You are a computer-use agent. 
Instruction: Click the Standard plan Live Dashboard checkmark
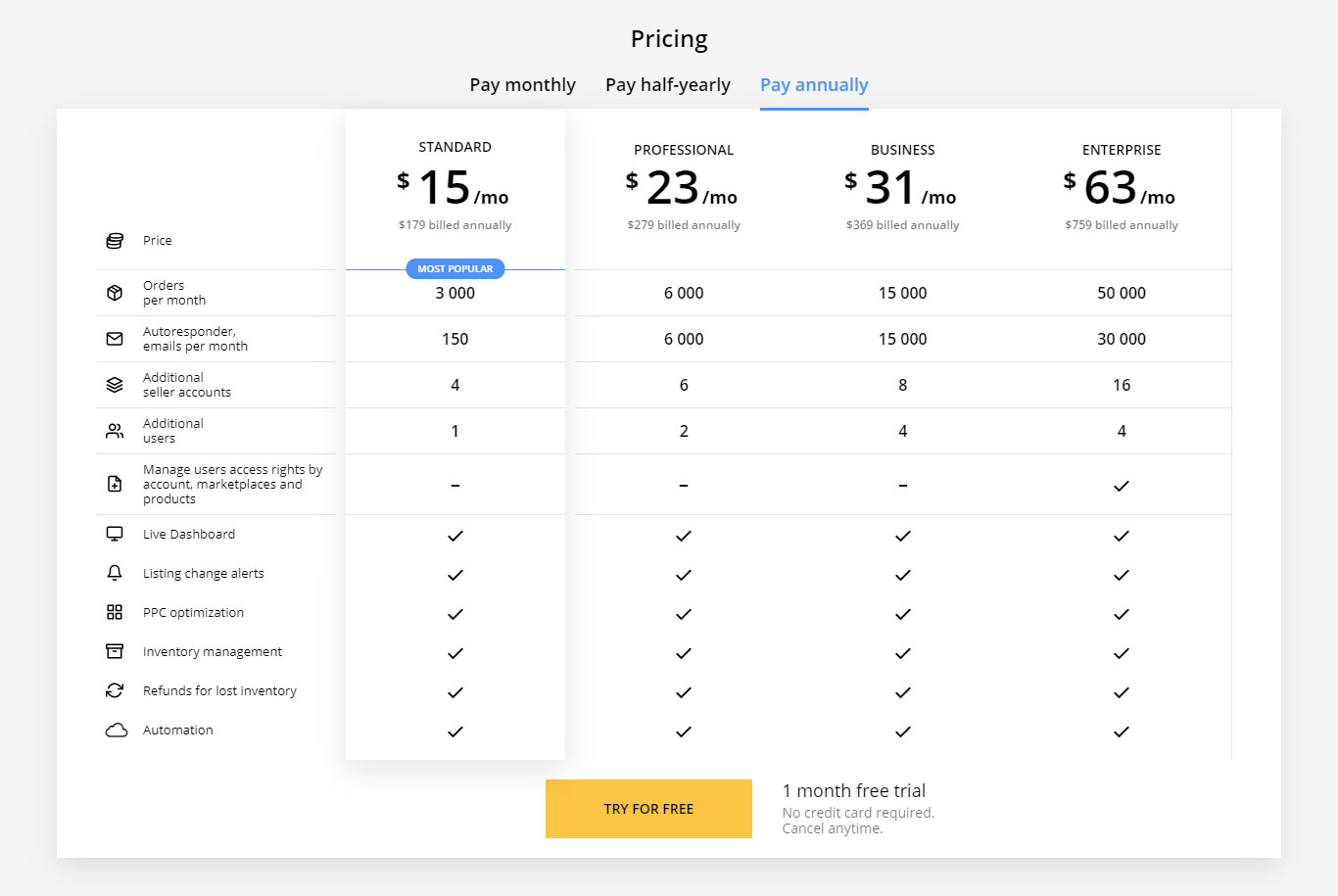[455, 536]
